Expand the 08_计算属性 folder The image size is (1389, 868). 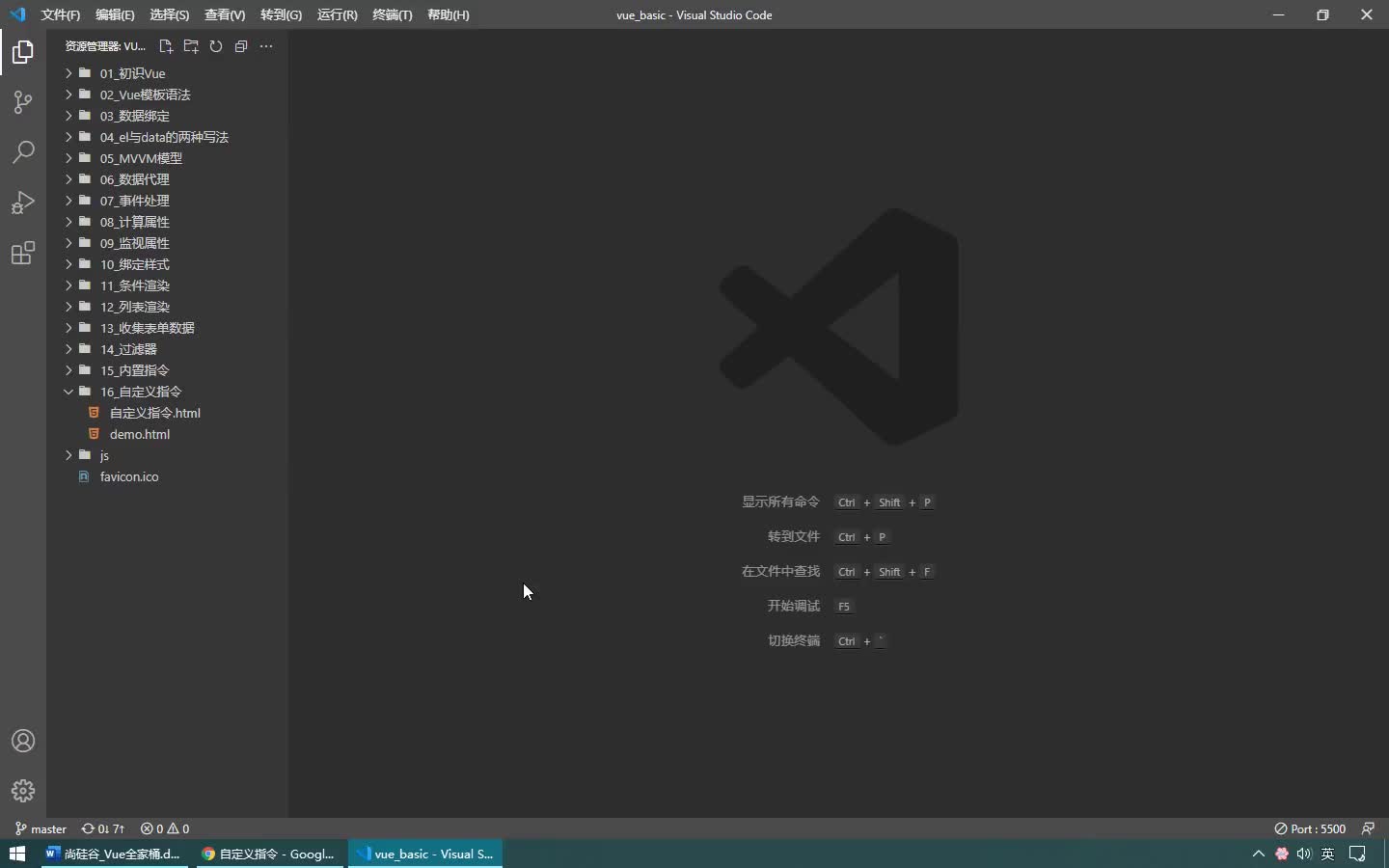coord(168,222)
